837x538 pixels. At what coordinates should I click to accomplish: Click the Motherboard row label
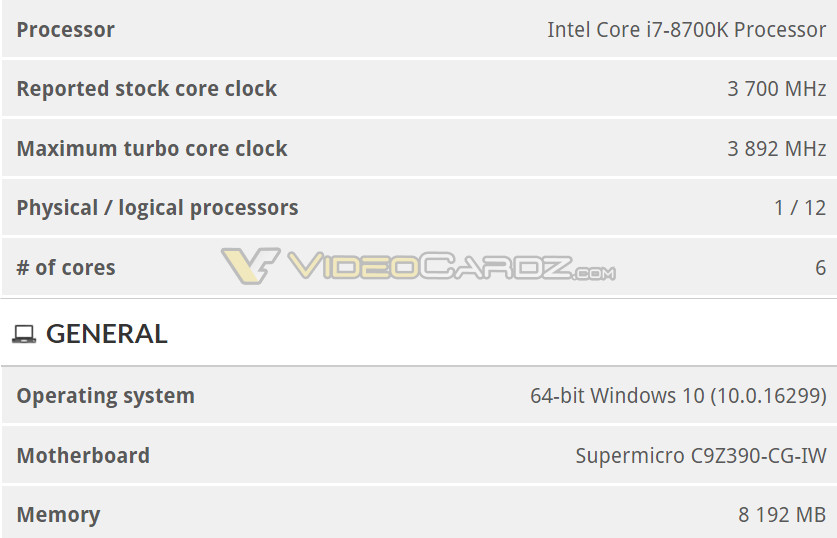pos(83,456)
